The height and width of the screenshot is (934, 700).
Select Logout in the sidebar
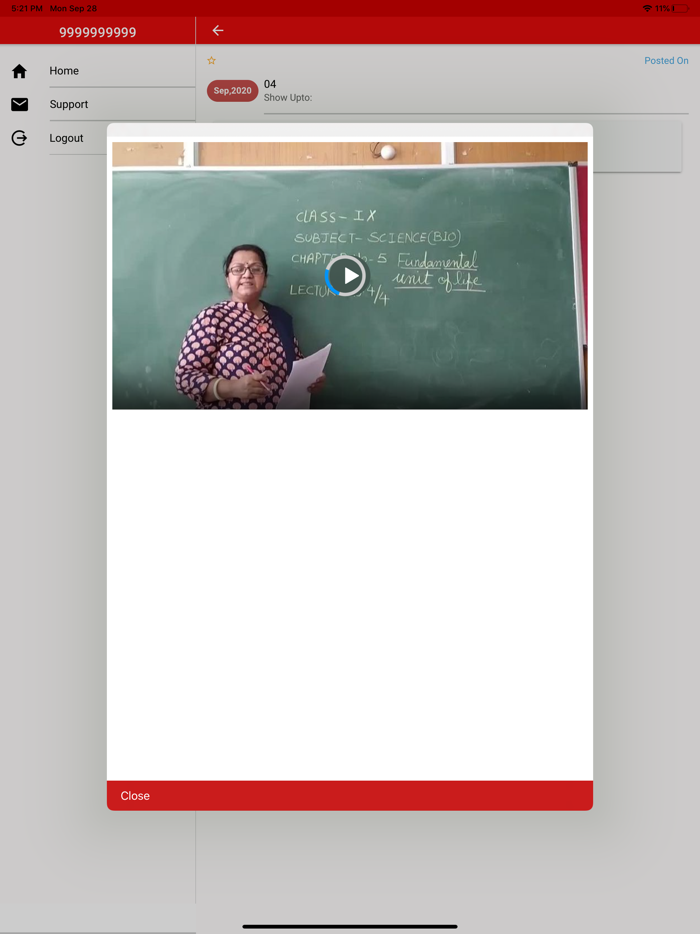coord(66,138)
